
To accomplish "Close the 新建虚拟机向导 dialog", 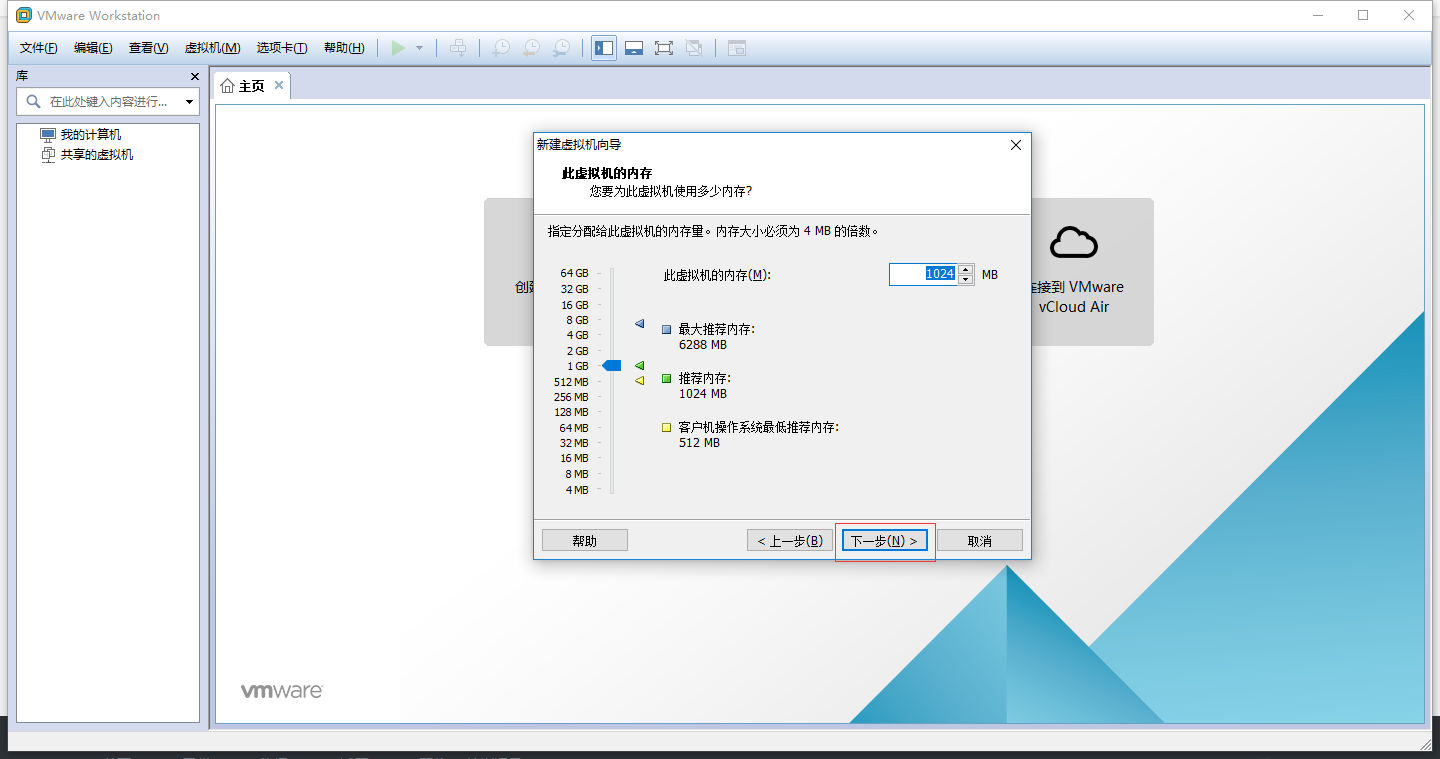I will click(1016, 145).
